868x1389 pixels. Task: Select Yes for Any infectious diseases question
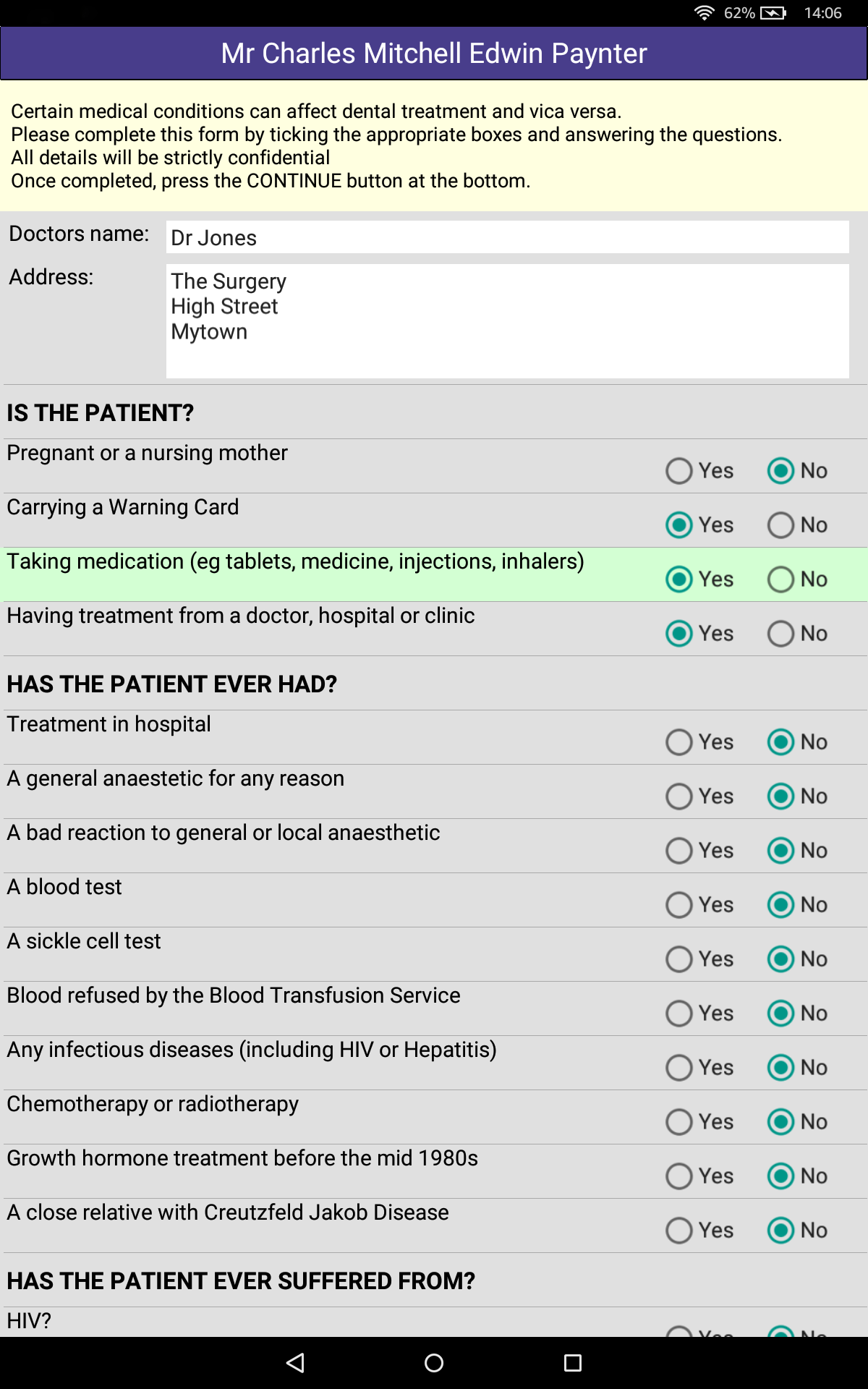coord(678,1067)
